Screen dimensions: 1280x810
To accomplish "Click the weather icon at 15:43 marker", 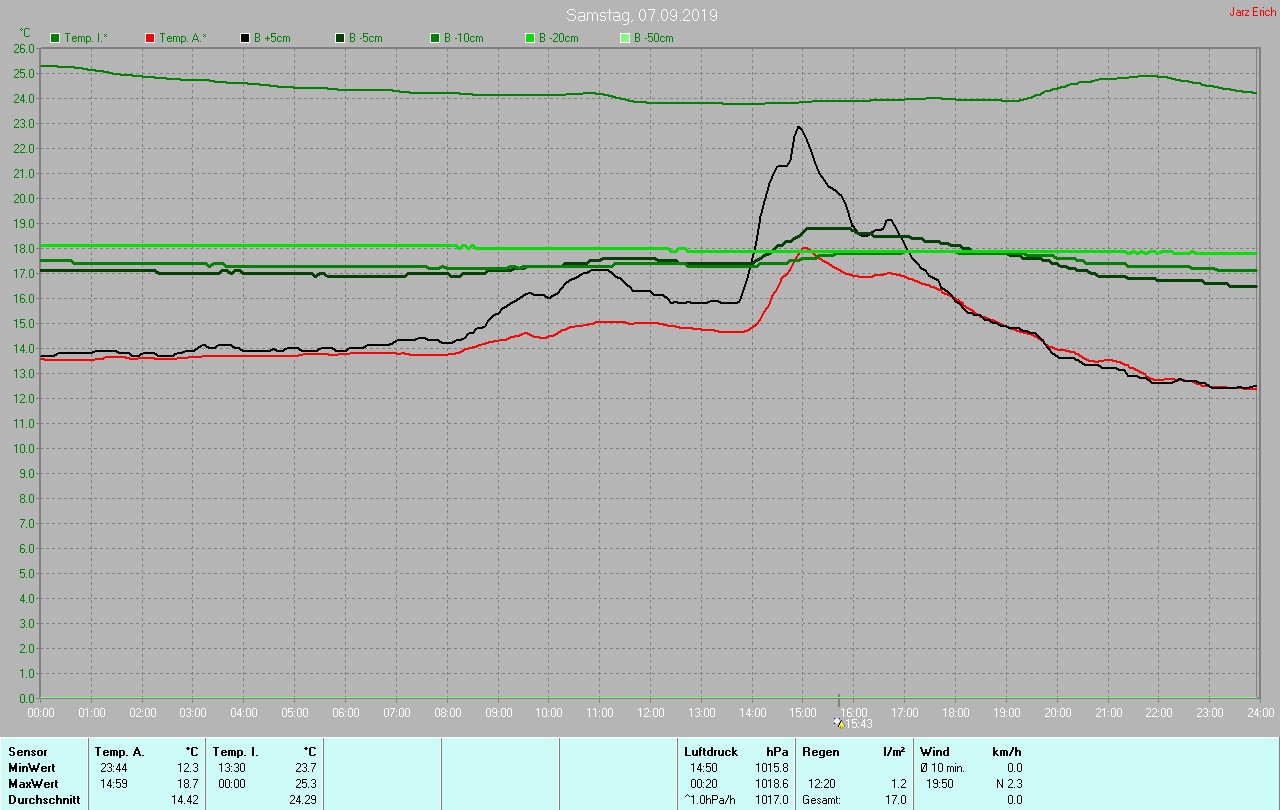I will (x=838, y=722).
